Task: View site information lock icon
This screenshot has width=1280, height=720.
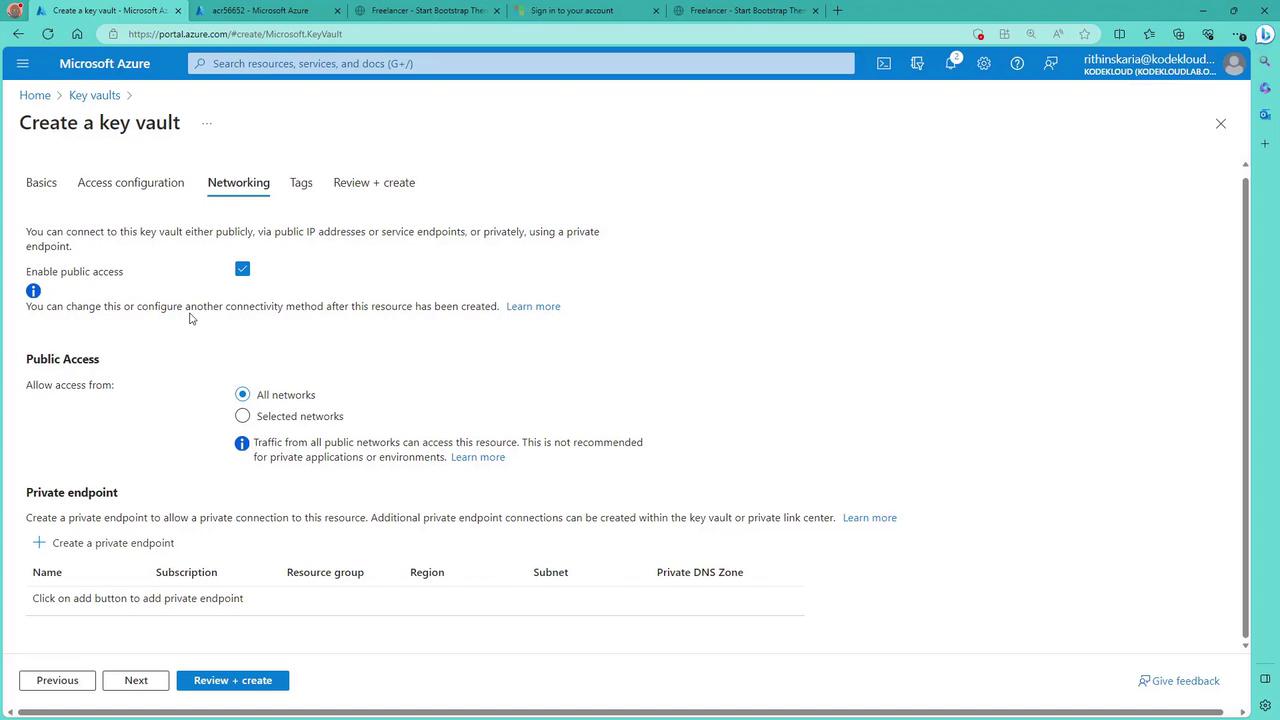Action: 113,34
